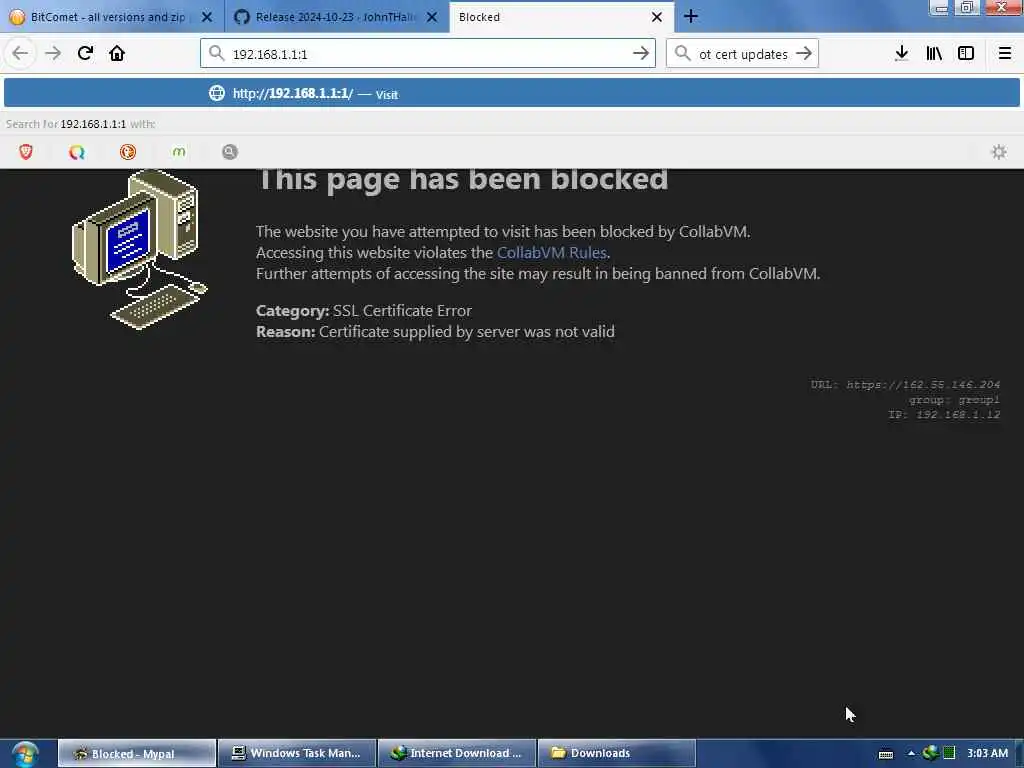The height and width of the screenshot is (768, 1024).
Task: Go forward with the forward arrow
Action: (53, 54)
